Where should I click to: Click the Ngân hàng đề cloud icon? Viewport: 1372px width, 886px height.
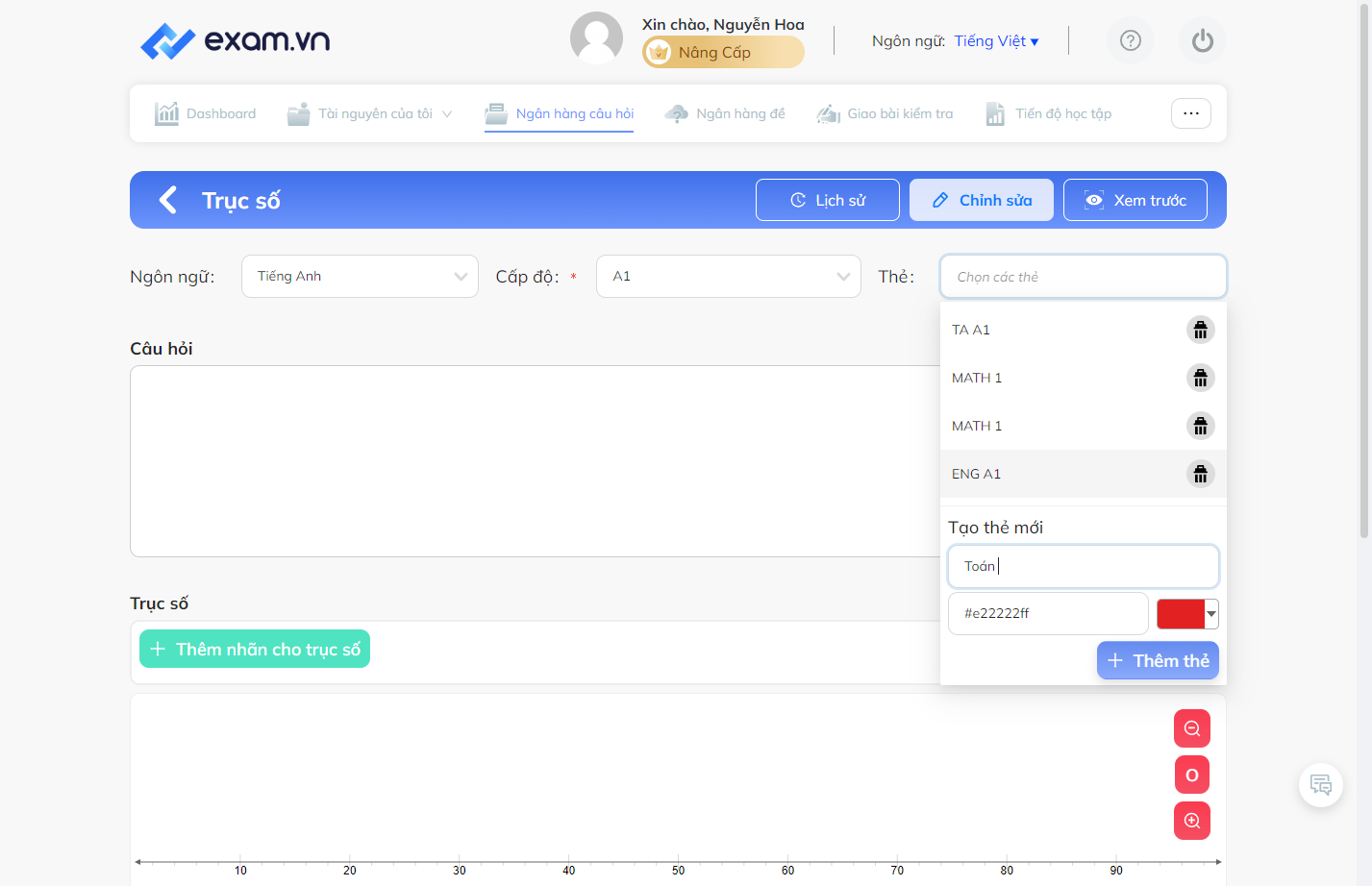tap(677, 113)
